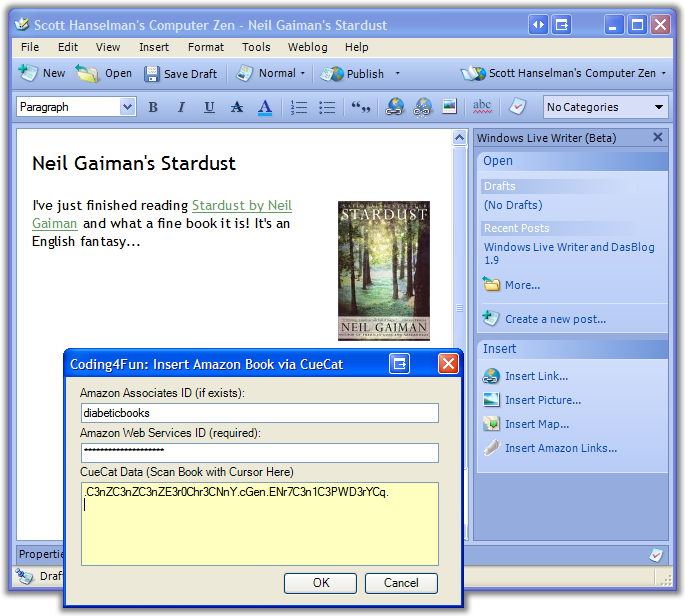Click Insert Link in sidebar
Viewport: 685px width, 616px height.
coord(536,376)
